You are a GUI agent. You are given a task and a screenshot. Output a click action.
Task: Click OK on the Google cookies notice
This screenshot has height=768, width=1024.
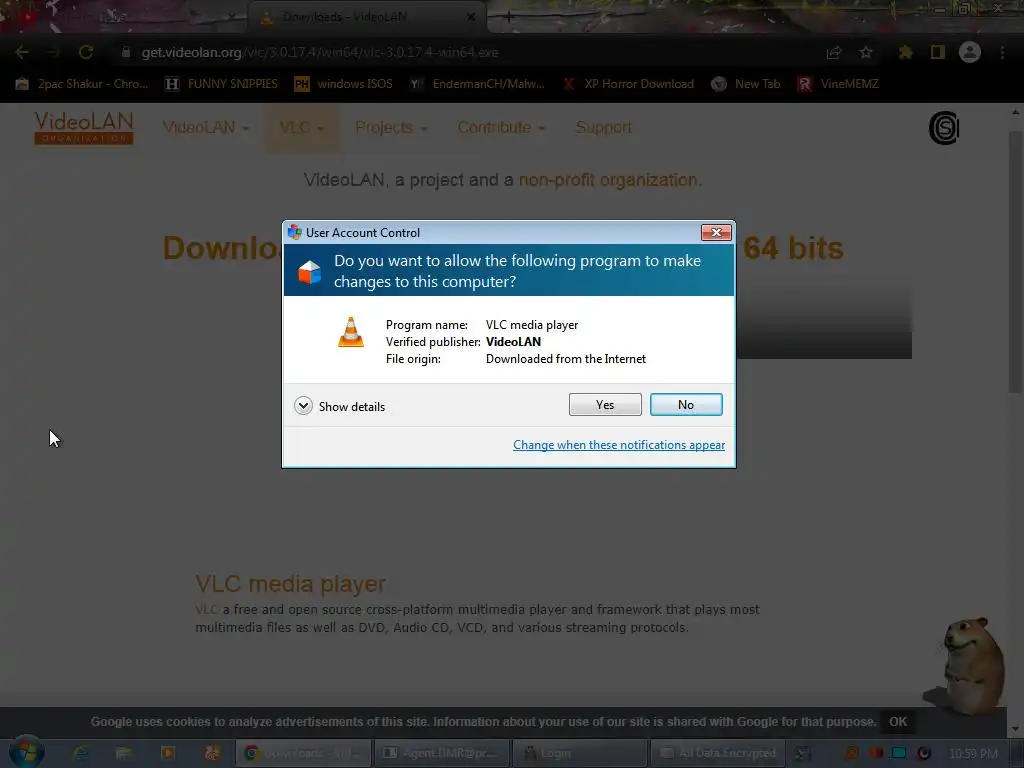898,722
